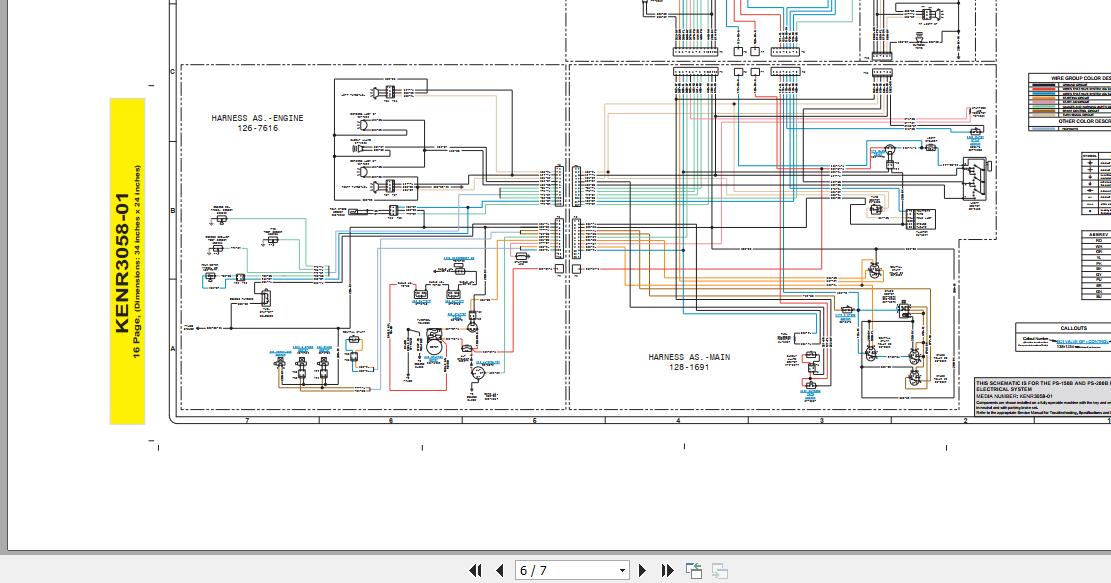Go to the previous page
Screen dimensions: 1111x583
(500, 570)
